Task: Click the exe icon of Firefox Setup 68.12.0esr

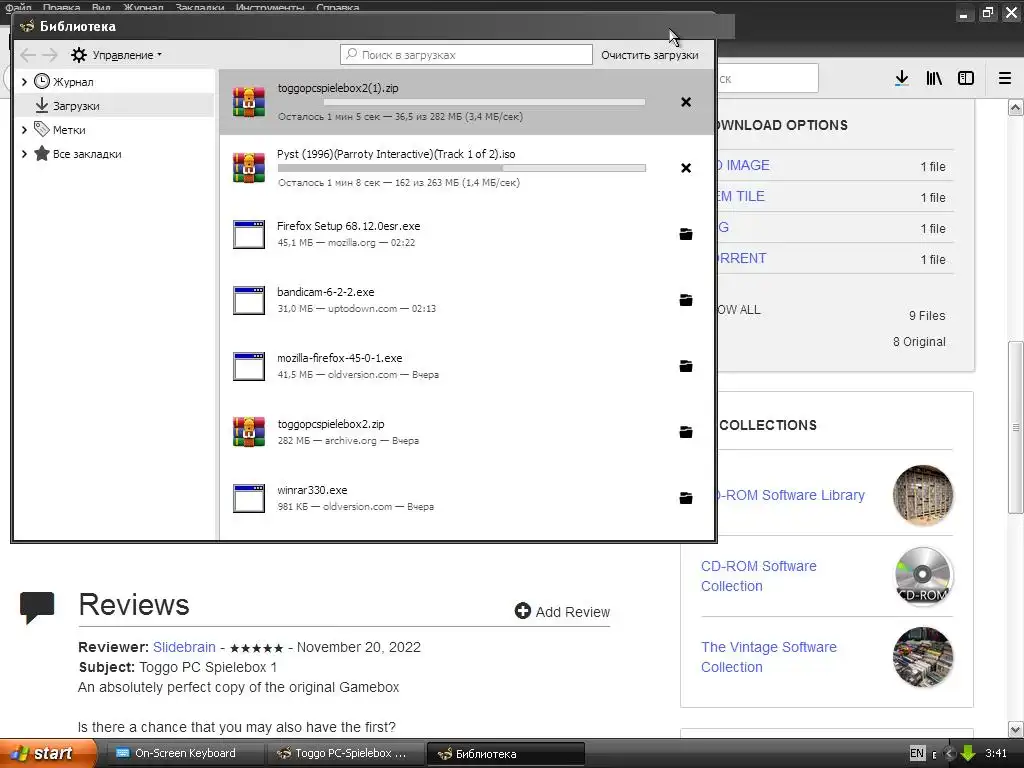Action: pos(249,234)
